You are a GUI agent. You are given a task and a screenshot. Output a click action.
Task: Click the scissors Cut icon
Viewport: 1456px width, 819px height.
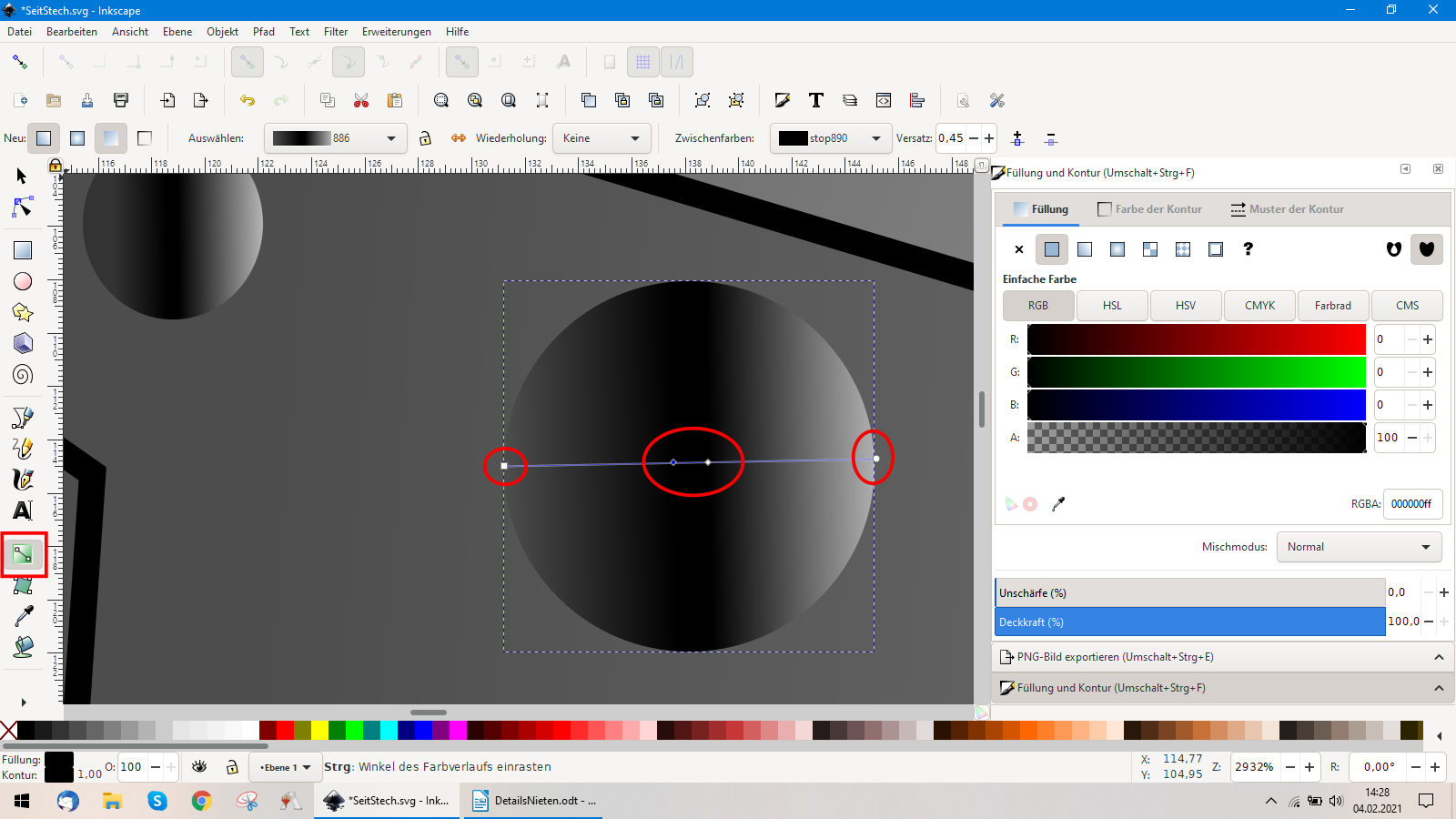tap(361, 100)
